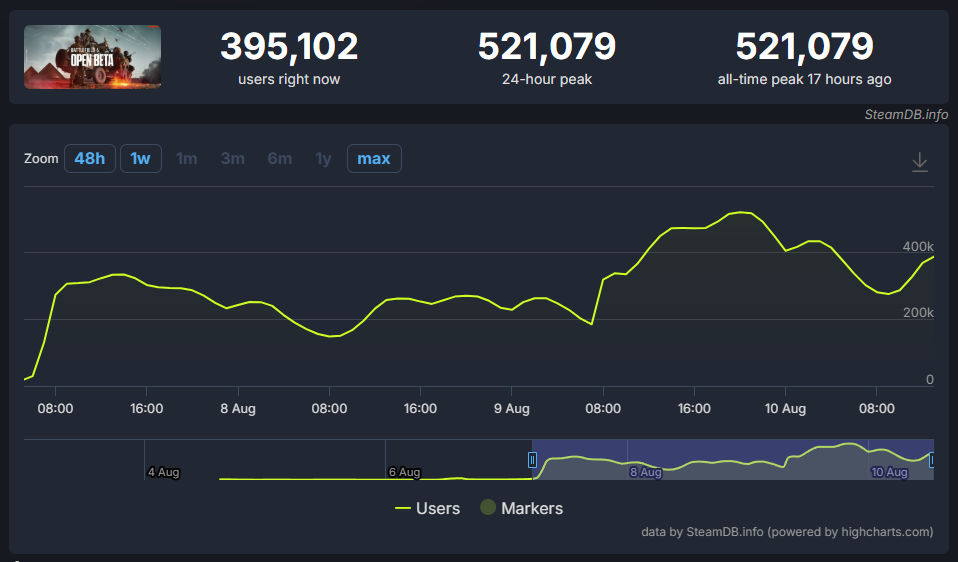
Task: Click the 6 Aug navigator date label
Action: click(404, 472)
